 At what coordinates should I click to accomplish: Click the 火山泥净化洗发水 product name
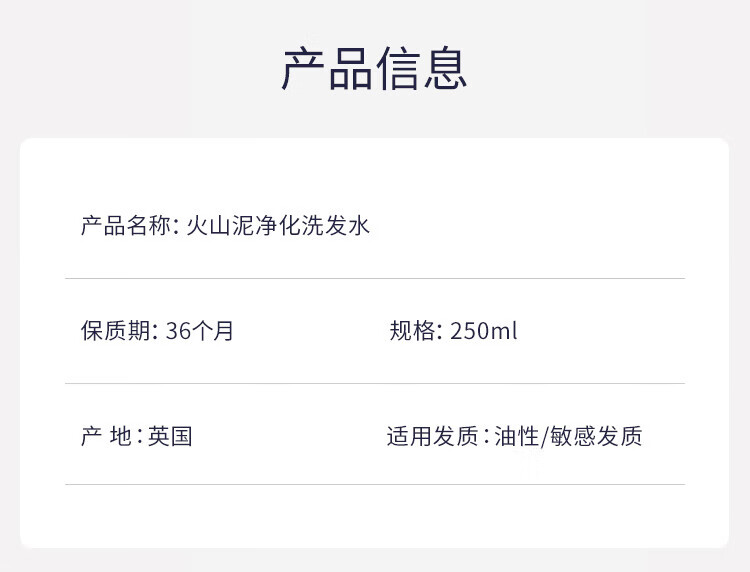pyautogui.click(x=278, y=225)
